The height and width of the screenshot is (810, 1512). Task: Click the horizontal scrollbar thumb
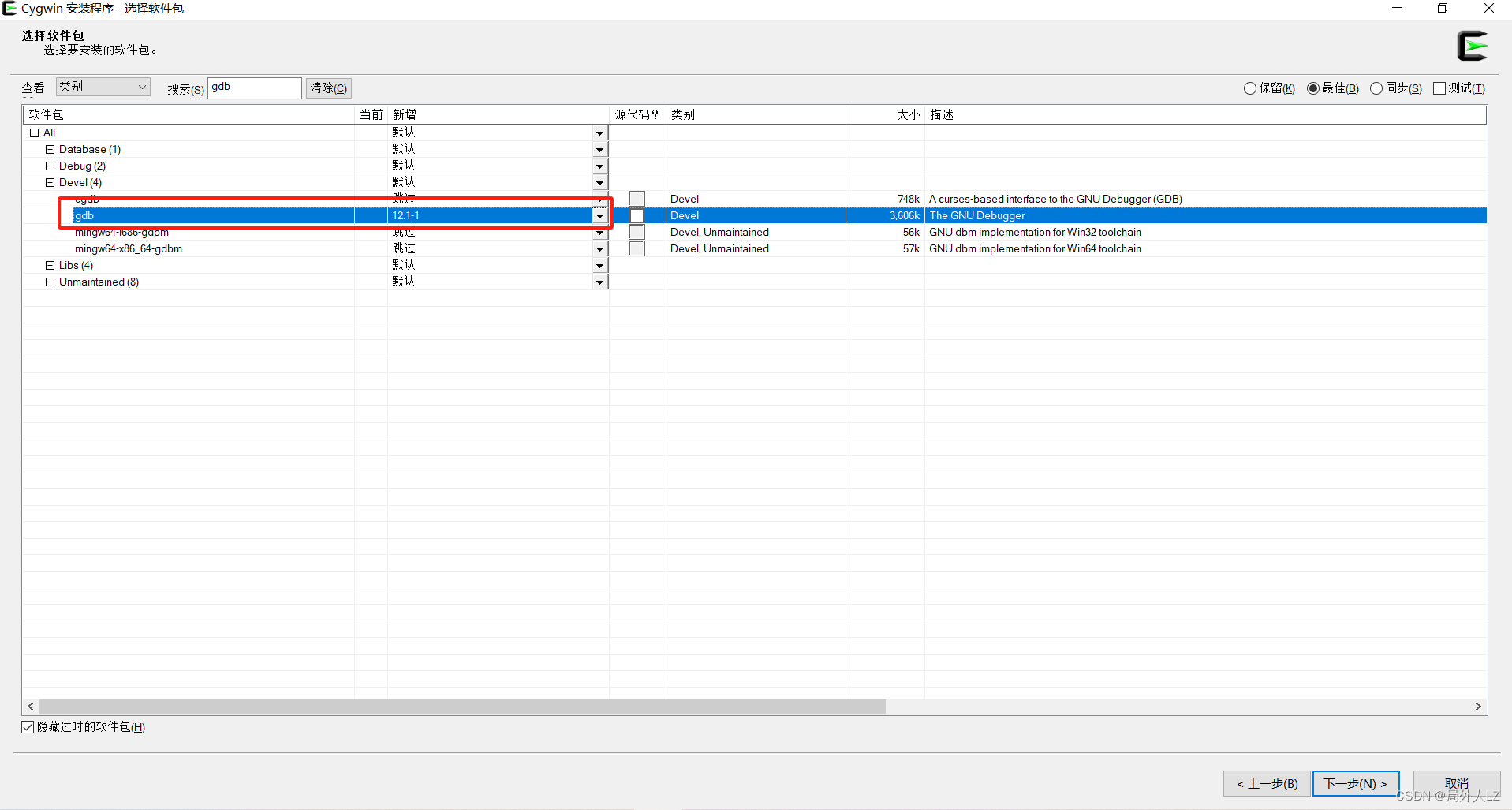[462, 707]
